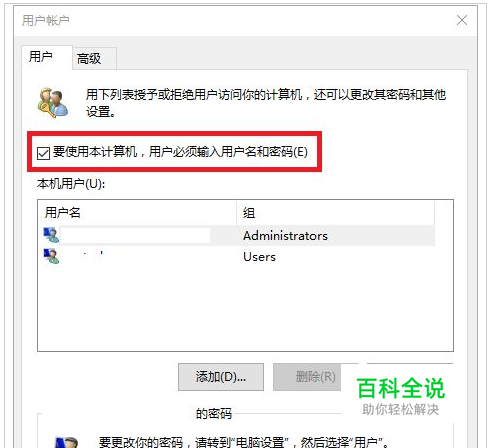Click the password section user icon
This screenshot has width=488, height=448.
coord(67,442)
